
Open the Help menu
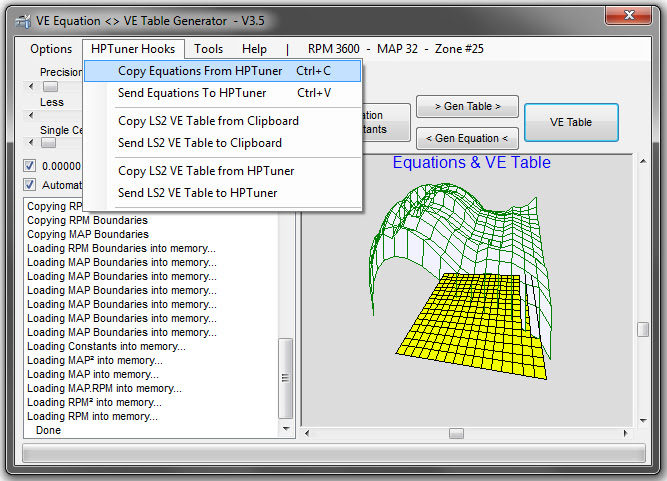pos(254,49)
